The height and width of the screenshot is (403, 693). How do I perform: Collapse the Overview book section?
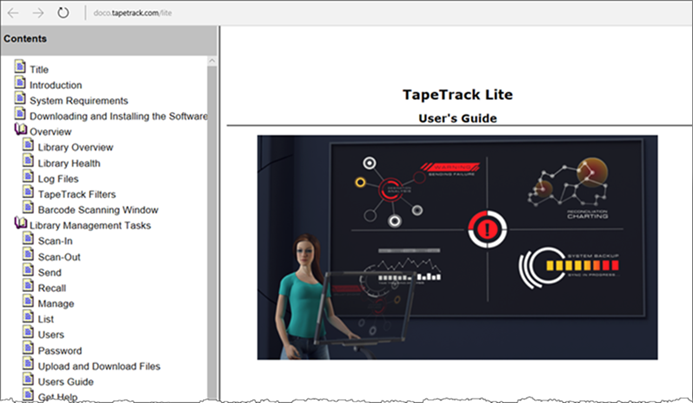[x=20, y=129]
